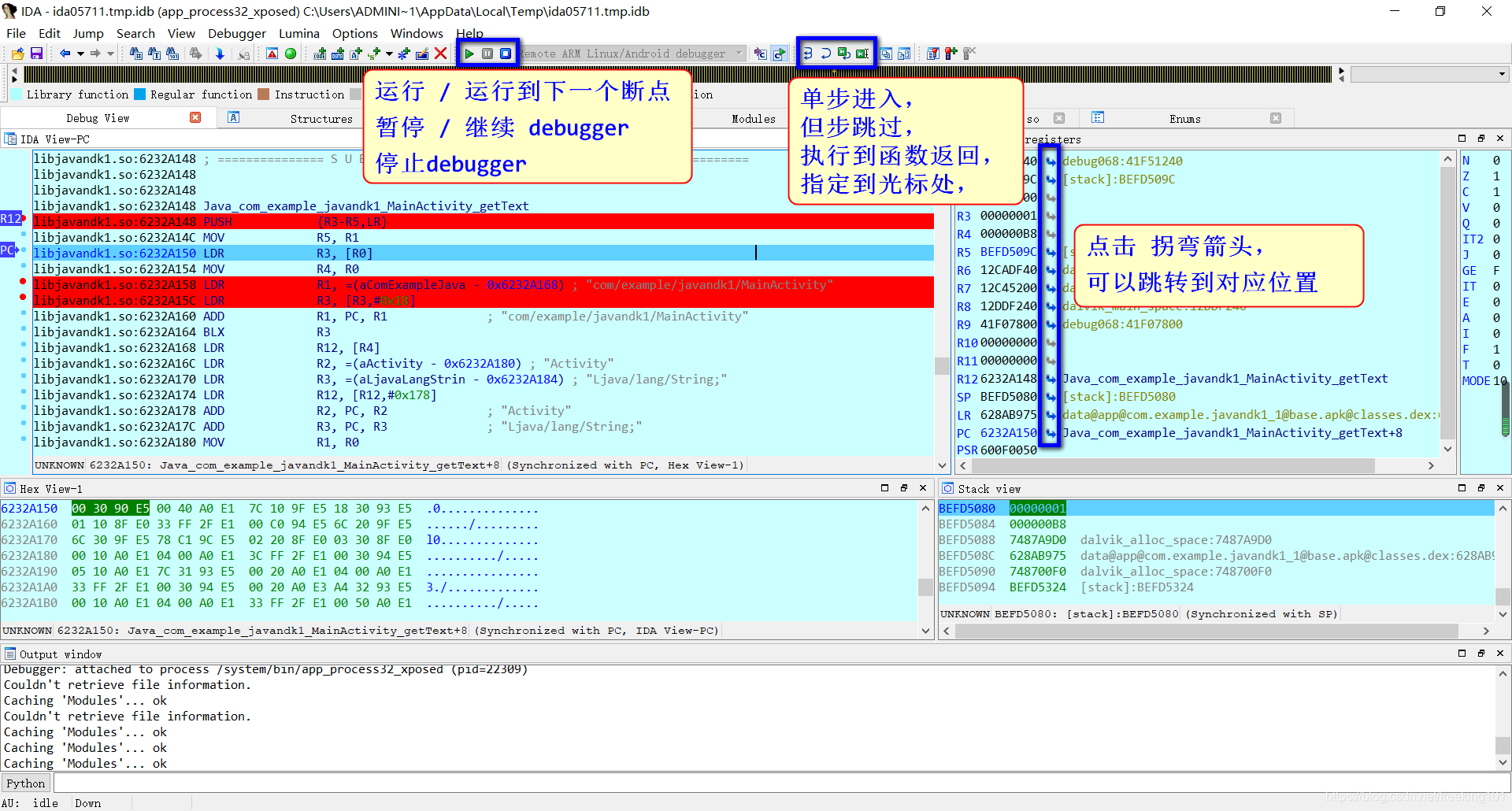Toggle breakpoint dot at line 6232A168

click(23, 345)
